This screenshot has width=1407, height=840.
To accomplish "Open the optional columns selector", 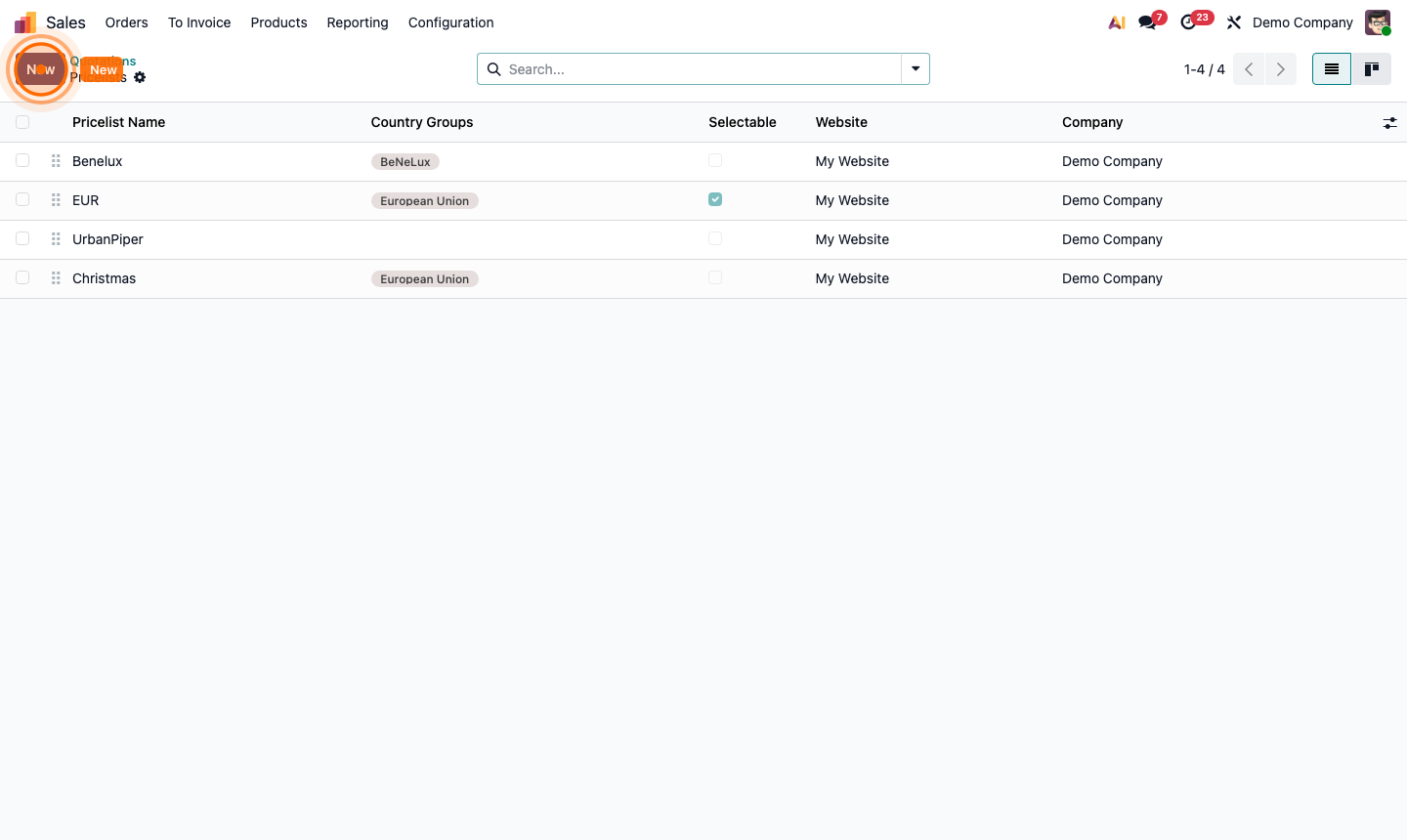I will pyautogui.click(x=1390, y=123).
